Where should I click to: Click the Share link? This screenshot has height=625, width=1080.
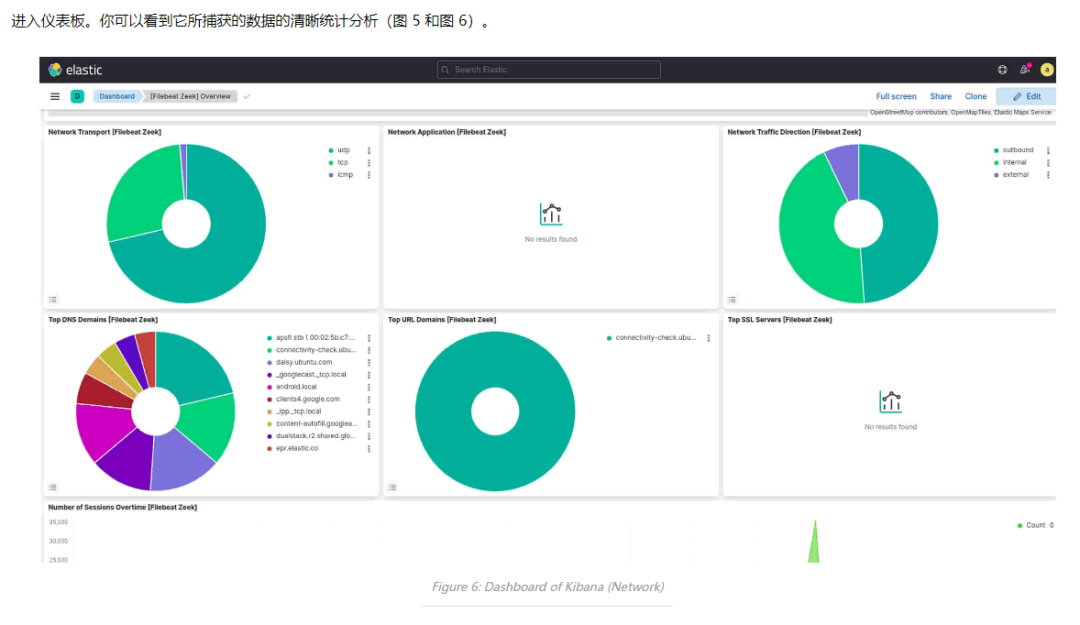coord(941,96)
